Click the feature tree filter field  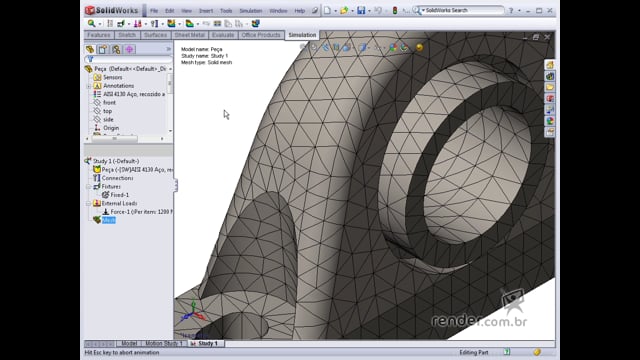tap(128, 60)
